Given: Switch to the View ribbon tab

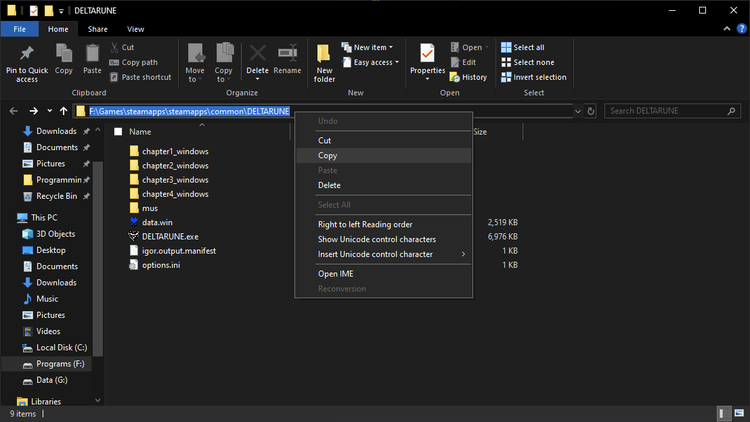Looking at the screenshot, I should click(x=135, y=29).
